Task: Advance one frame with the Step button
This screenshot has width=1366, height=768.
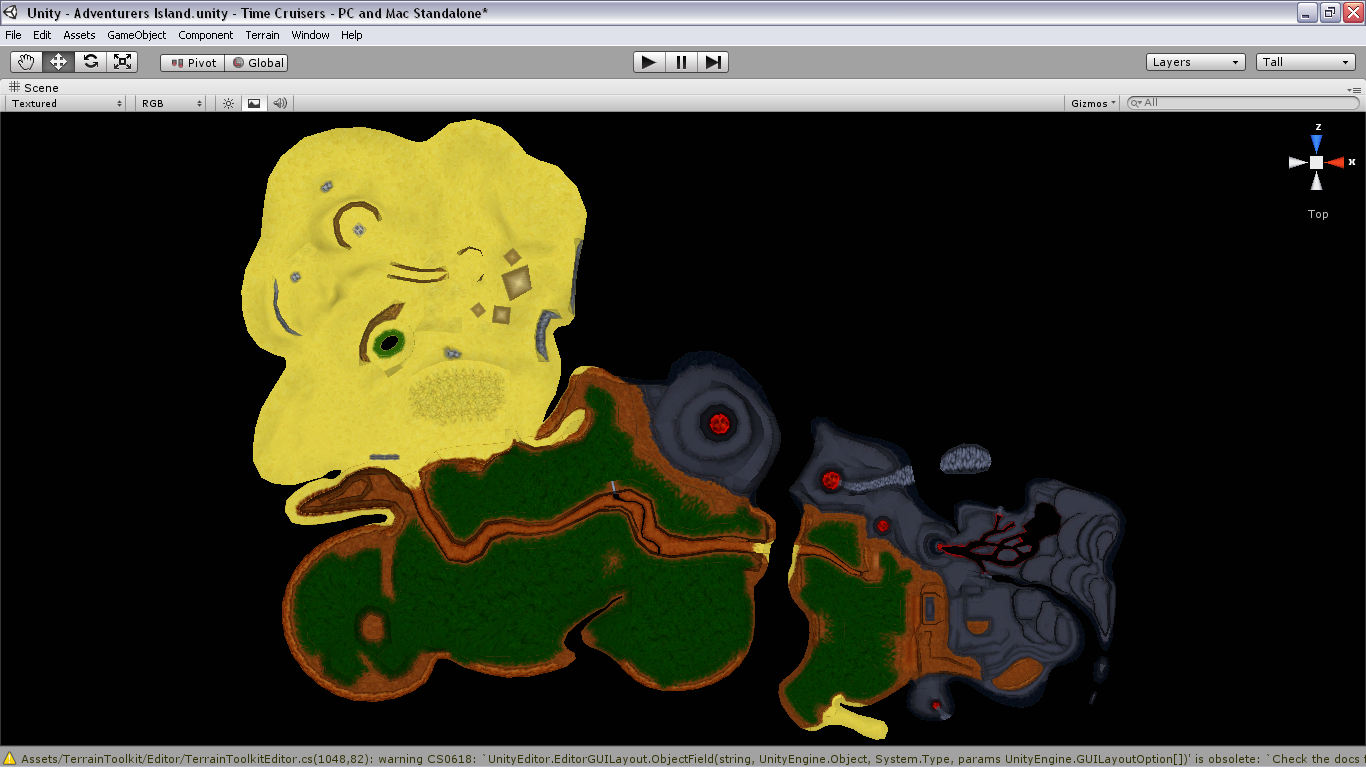Action: pos(713,62)
